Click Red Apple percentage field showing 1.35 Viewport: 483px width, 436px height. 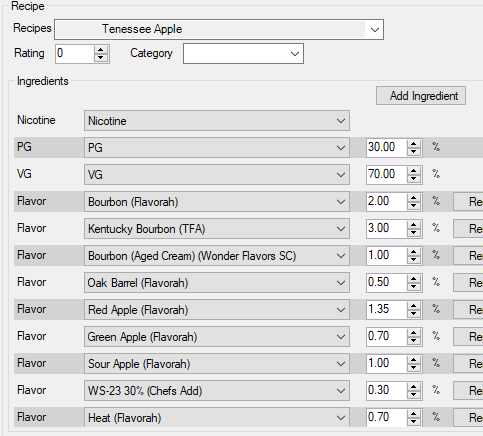click(x=387, y=309)
